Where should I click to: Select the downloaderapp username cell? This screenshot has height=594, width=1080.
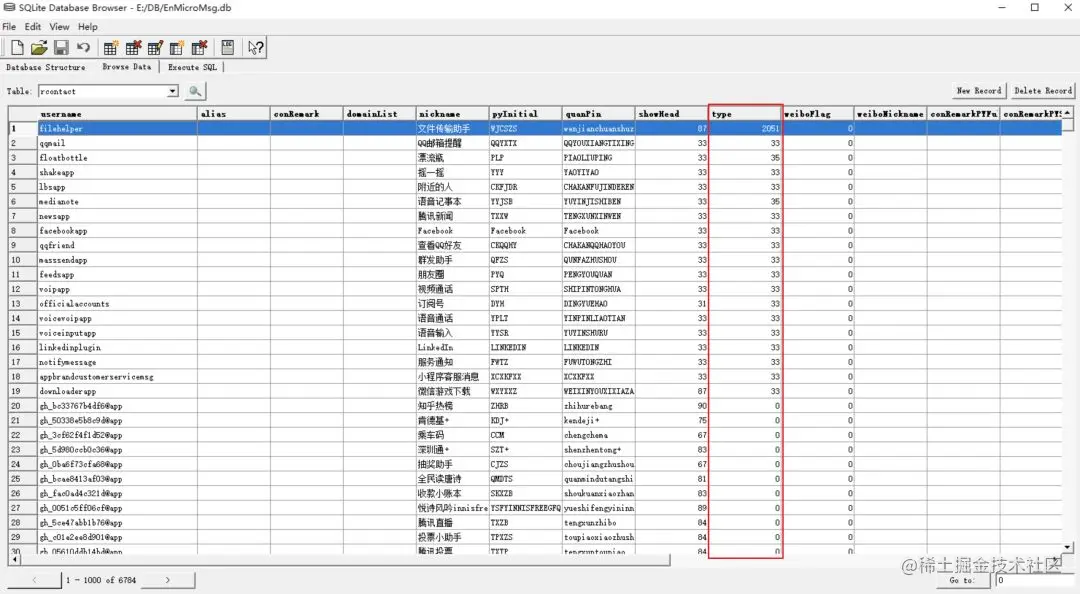[x=117, y=391]
